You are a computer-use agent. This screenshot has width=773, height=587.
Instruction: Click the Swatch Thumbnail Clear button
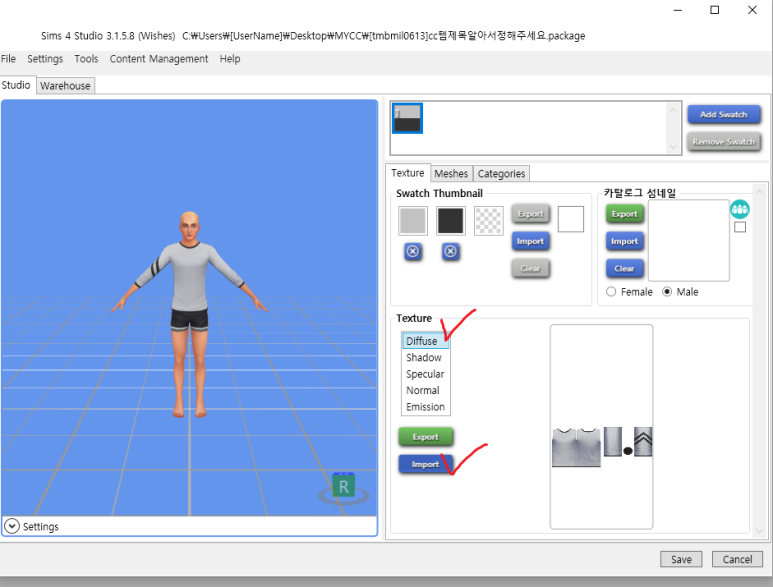coord(530,269)
